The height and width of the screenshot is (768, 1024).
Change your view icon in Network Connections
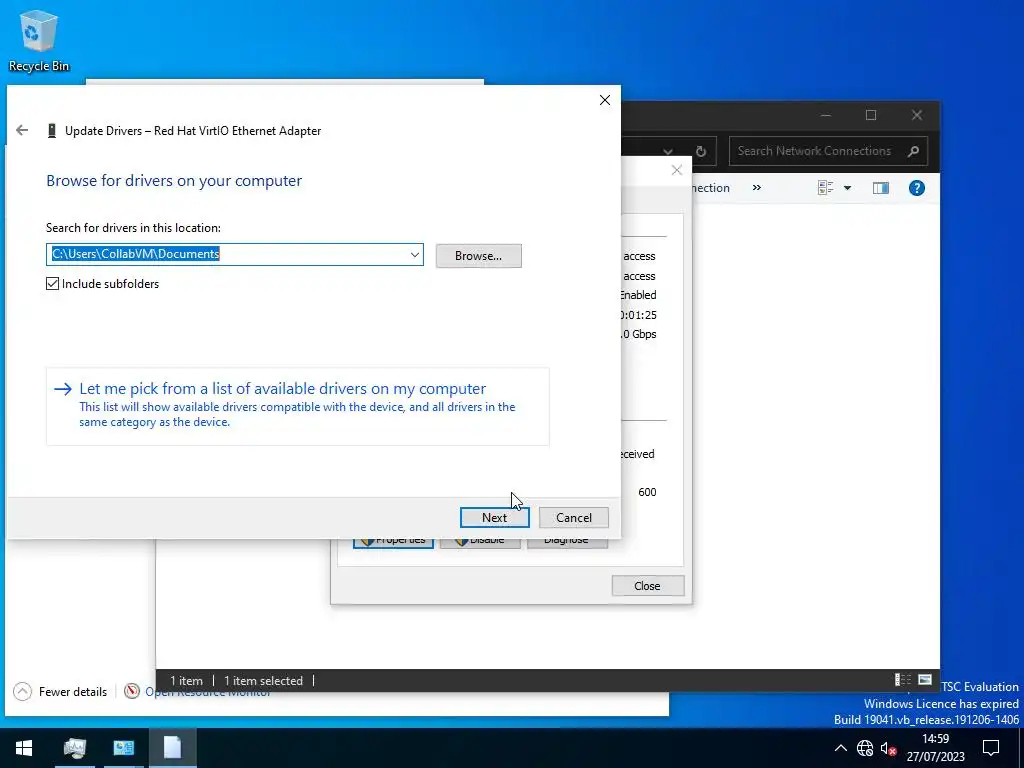click(825, 188)
